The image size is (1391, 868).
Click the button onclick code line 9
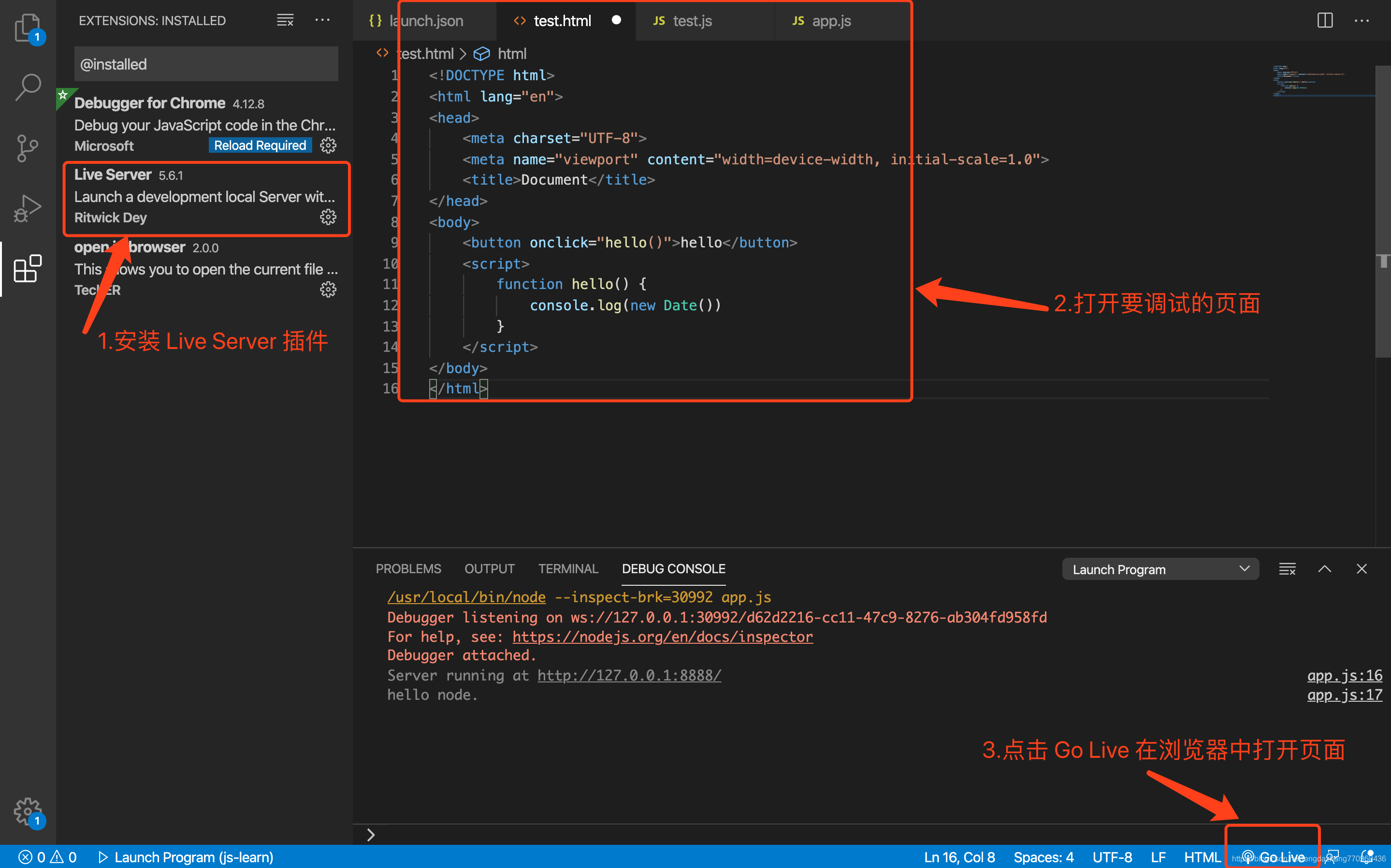pyautogui.click(x=630, y=243)
